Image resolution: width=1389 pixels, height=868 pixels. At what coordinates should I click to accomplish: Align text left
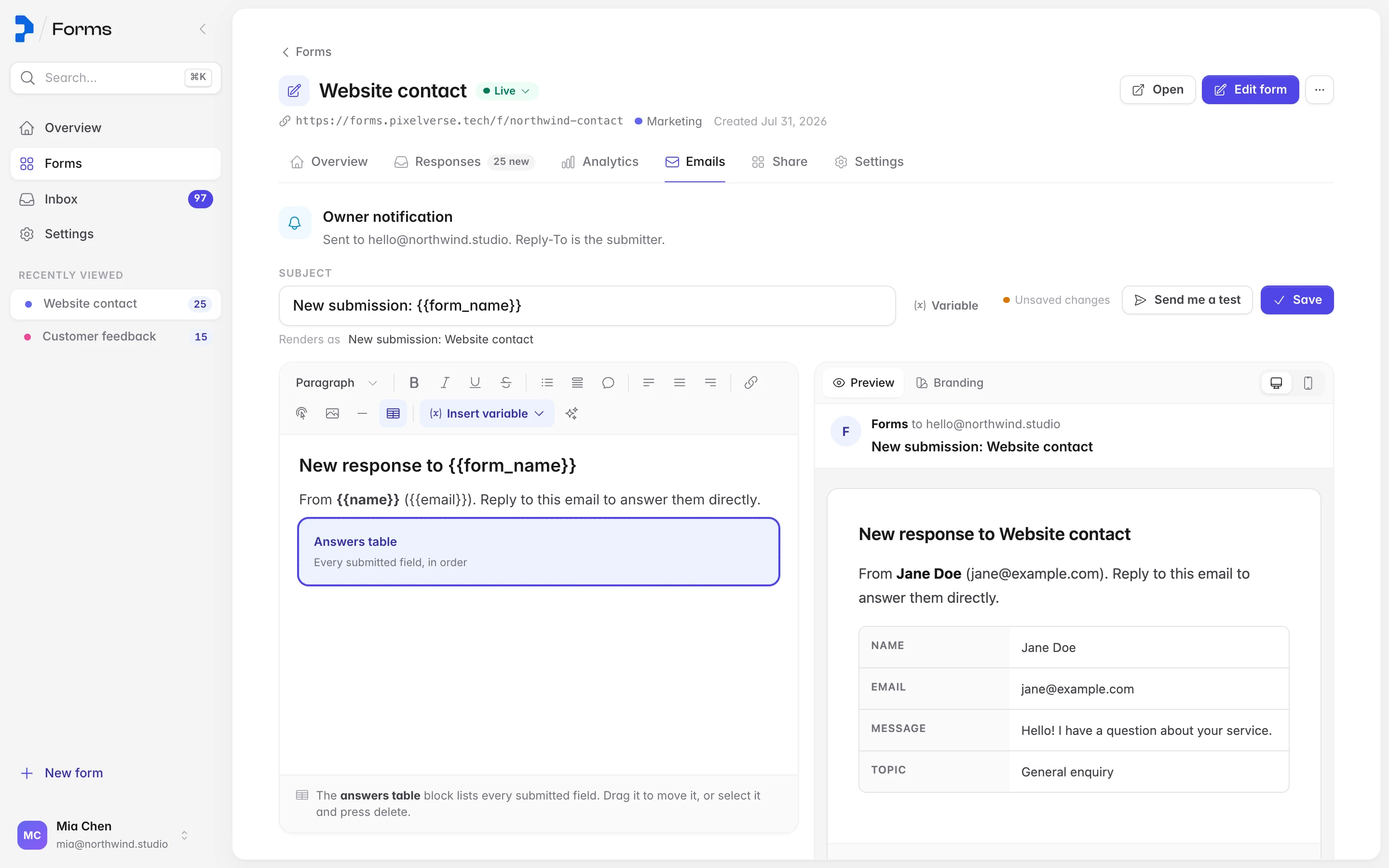pyautogui.click(x=649, y=382)
